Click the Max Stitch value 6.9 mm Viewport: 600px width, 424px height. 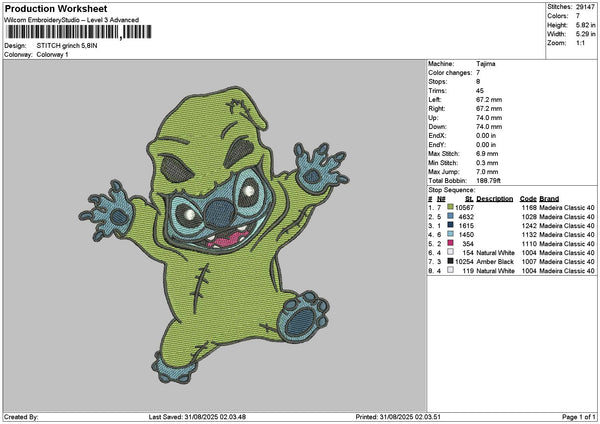[x=487, y=154]
